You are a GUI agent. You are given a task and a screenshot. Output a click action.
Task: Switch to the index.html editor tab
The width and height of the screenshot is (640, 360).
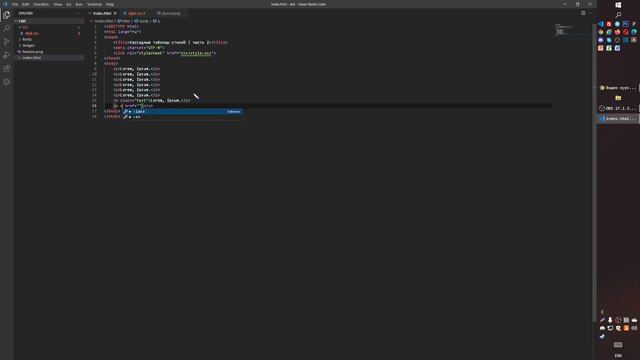102,13
